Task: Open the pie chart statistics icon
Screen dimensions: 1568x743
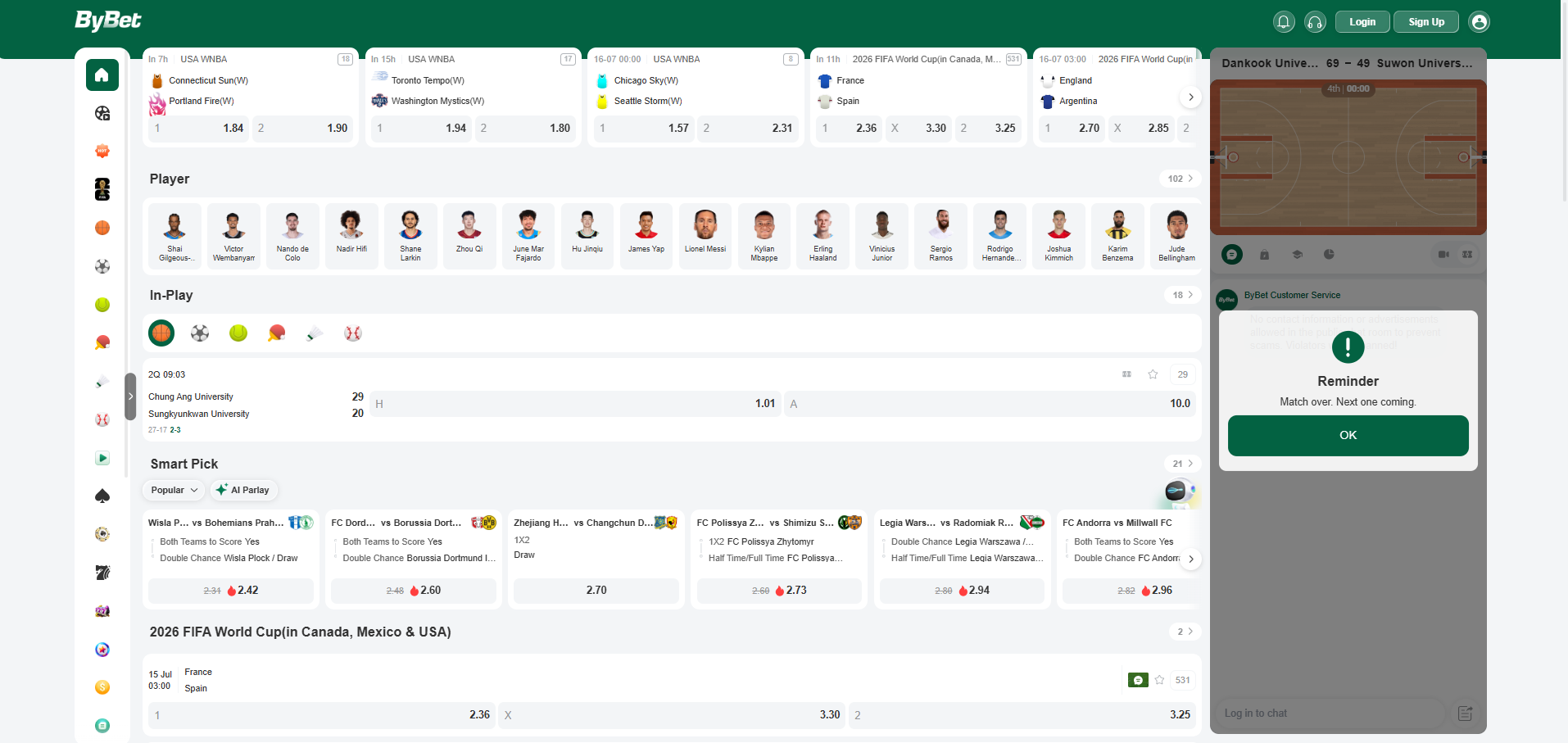Action: click(1329, 255)
